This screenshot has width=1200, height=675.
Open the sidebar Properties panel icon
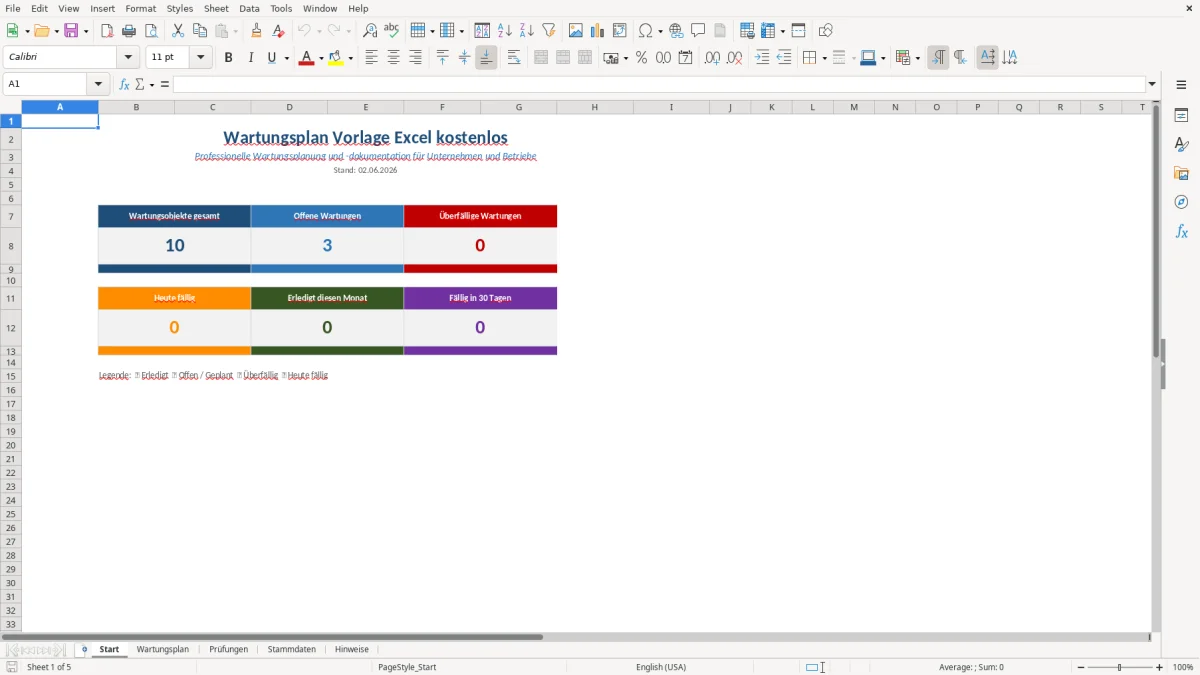click(x=1181, y=116)
